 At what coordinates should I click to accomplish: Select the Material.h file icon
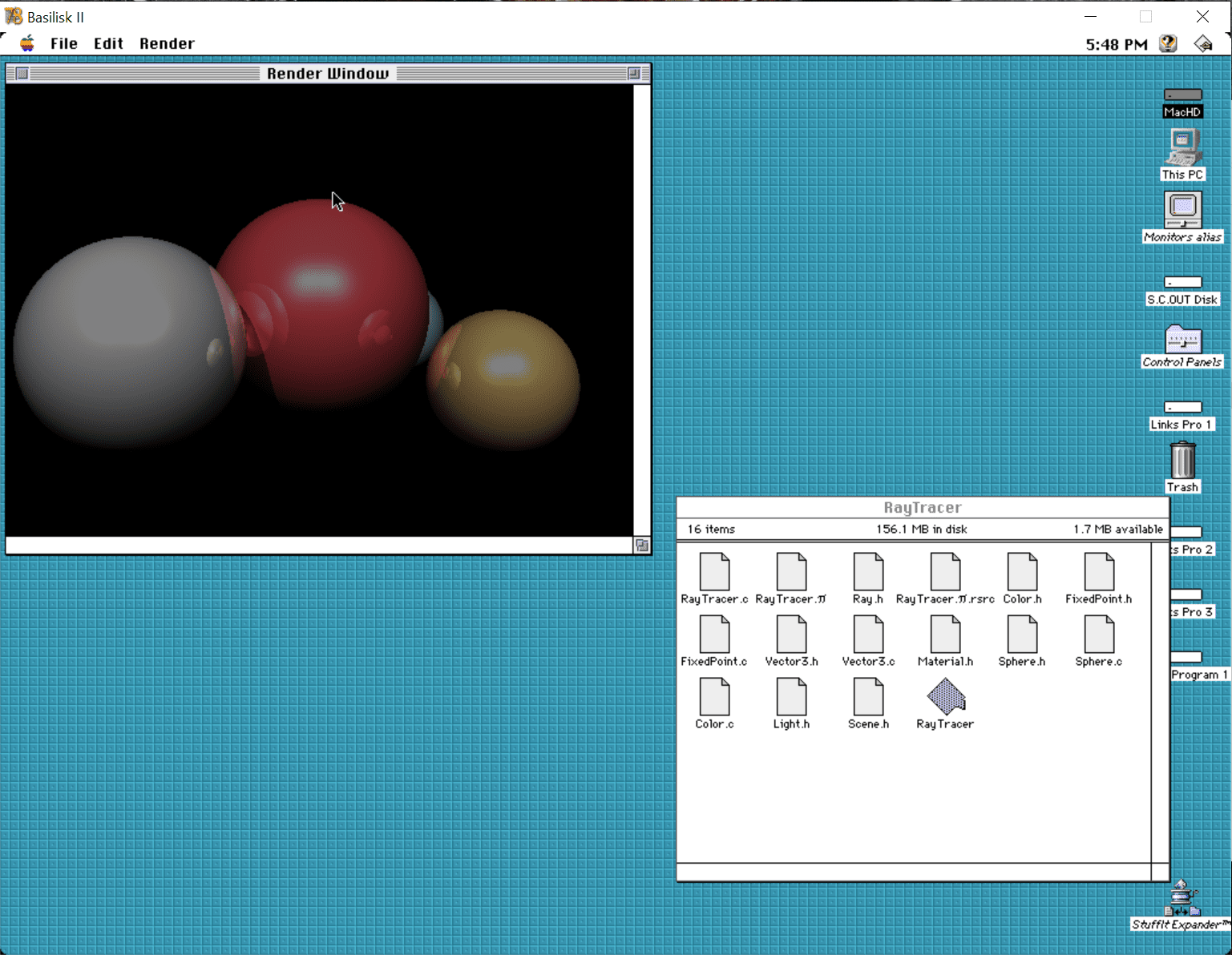[945, 635]
